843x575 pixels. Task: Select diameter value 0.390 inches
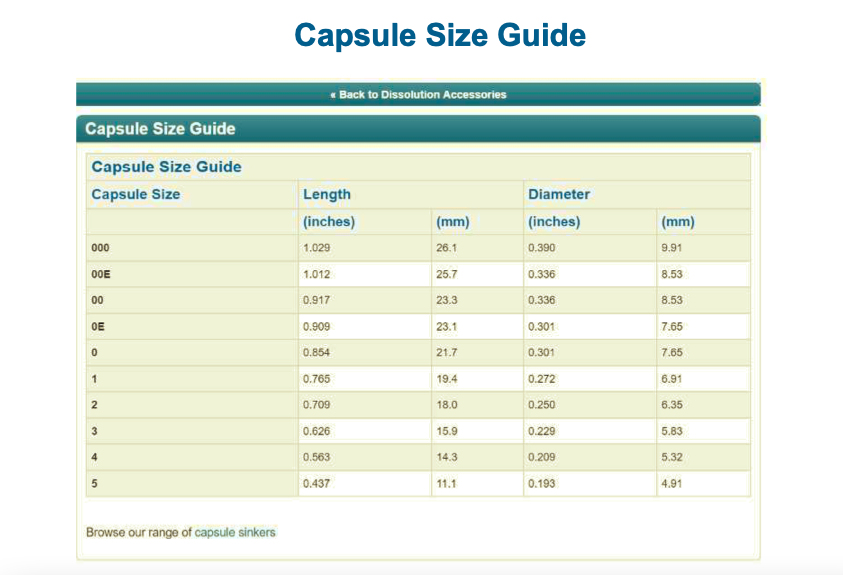click(541, 248)
